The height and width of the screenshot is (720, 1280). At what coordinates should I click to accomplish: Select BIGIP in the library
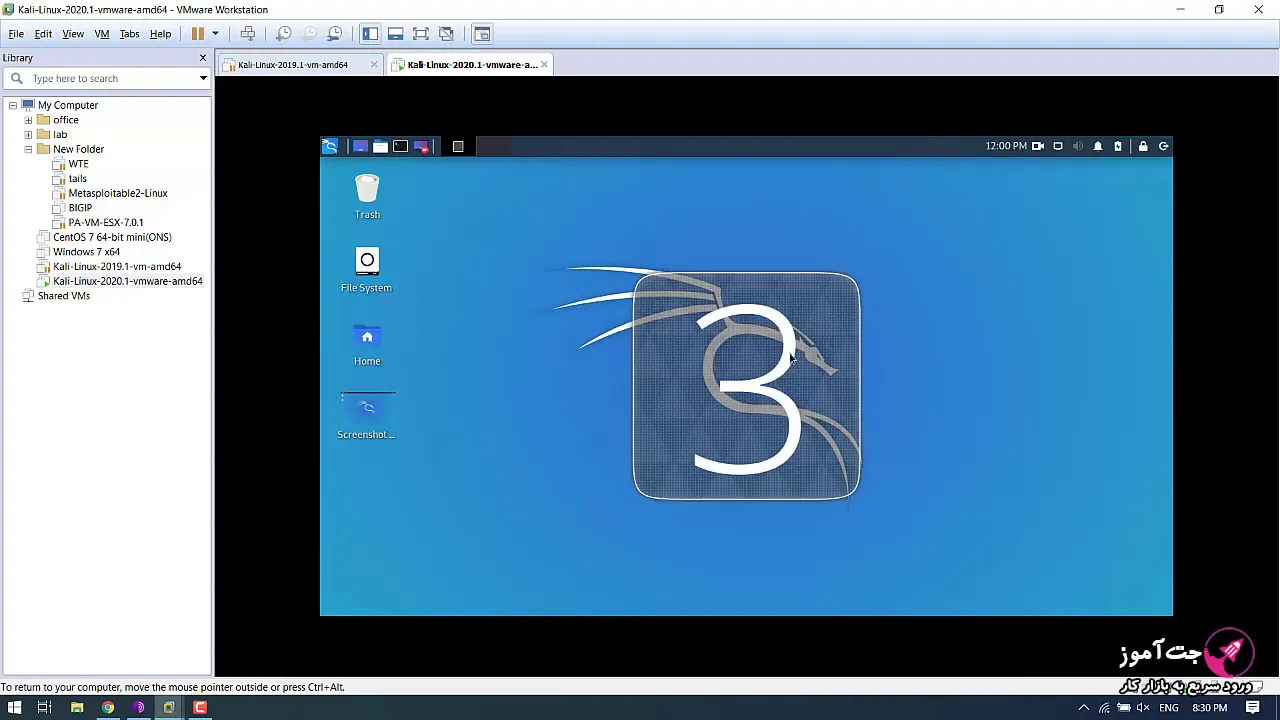pyautogui.click(x=80, y=208)
